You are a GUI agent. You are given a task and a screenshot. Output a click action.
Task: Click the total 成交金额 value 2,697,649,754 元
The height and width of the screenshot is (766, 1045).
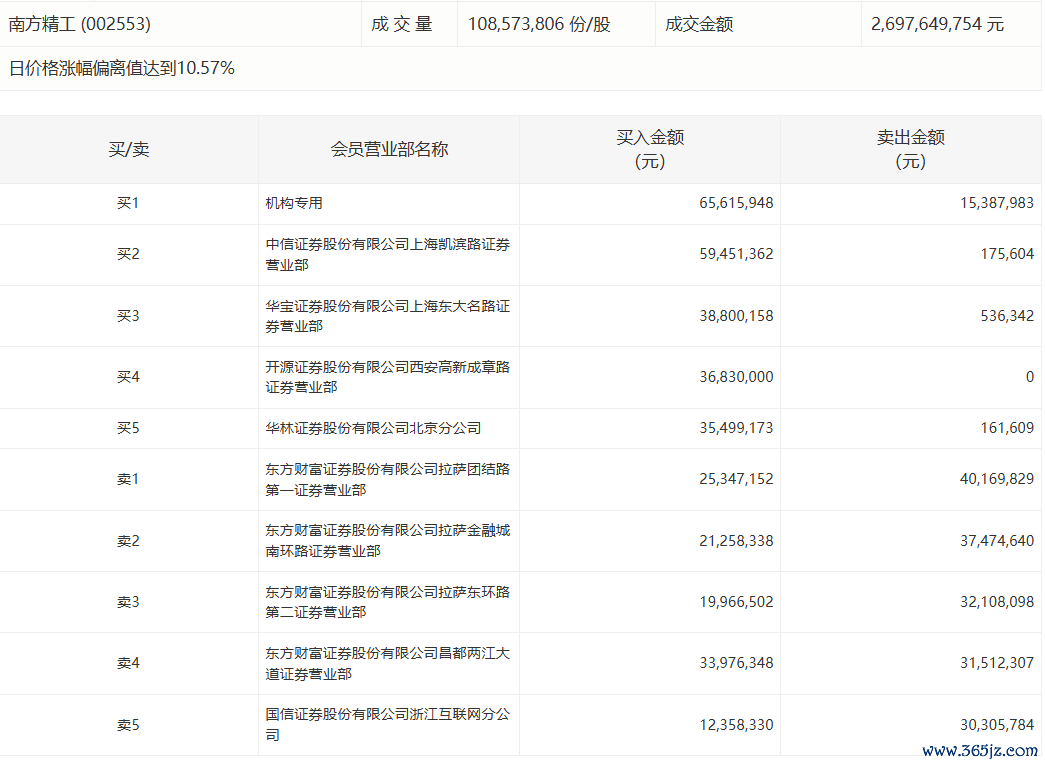(x=937, y=24)
